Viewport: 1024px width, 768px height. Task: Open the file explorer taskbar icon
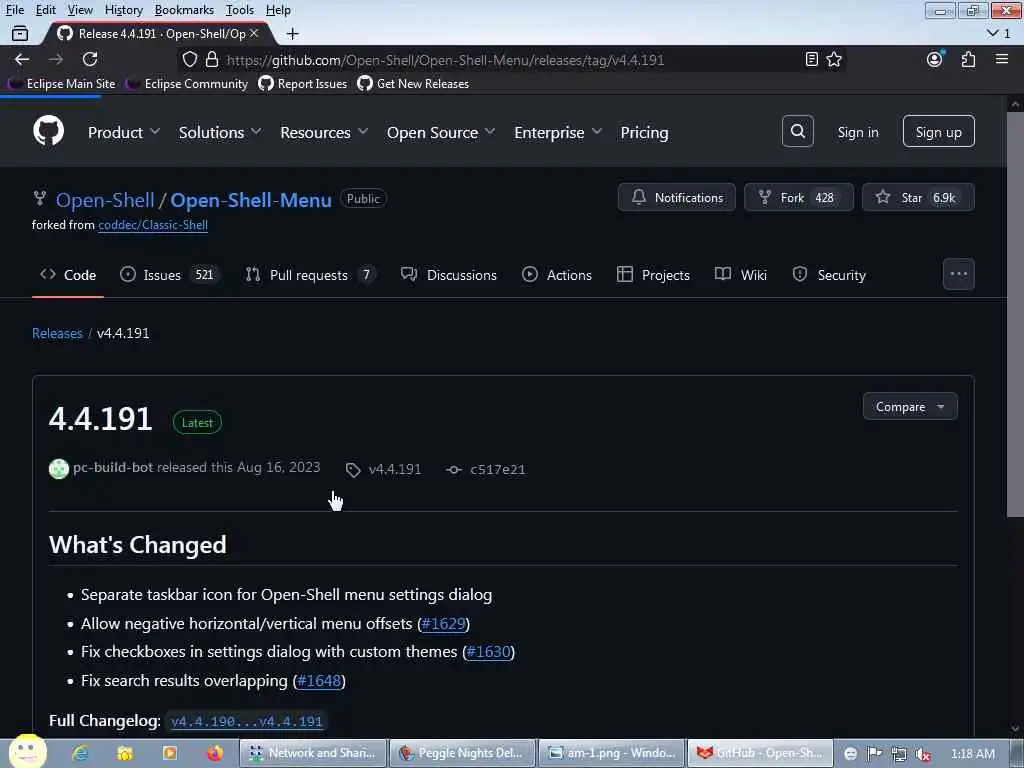coord(125,753)
